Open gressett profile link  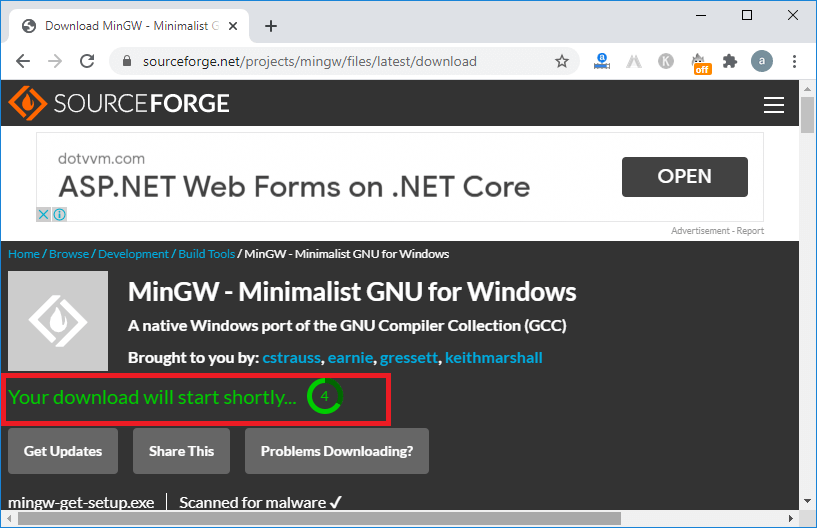pyautogui.click(x=409, y=358)
